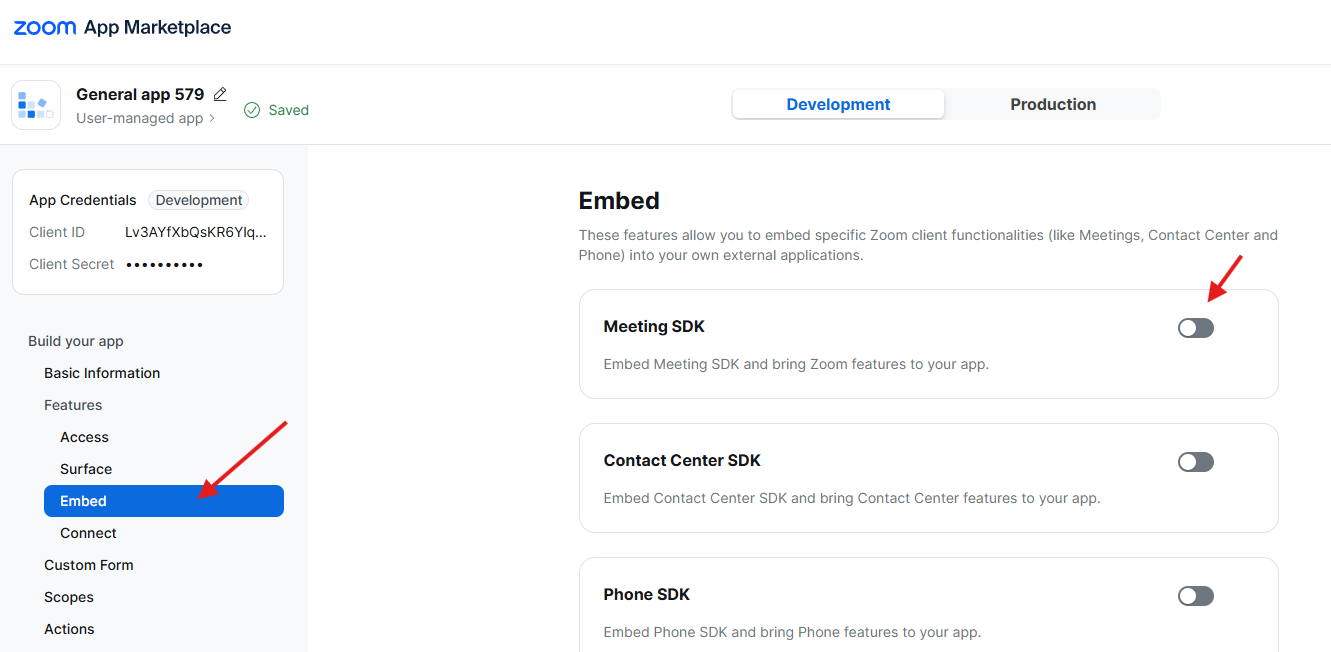Open the Access features page
Image resolution: width=1331 pixels, height=652 pixels.
[x=84, y=437]
